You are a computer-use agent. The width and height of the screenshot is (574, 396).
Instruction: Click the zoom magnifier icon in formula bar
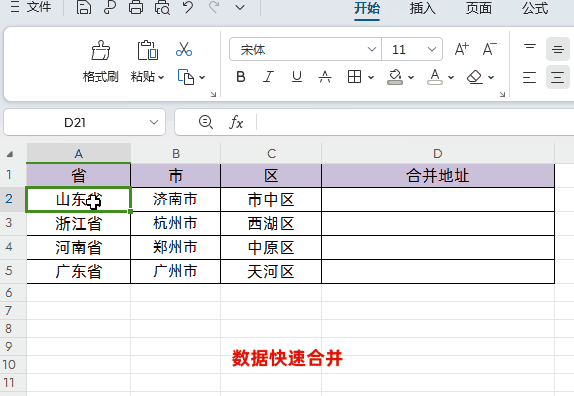[x=205, y=122]
